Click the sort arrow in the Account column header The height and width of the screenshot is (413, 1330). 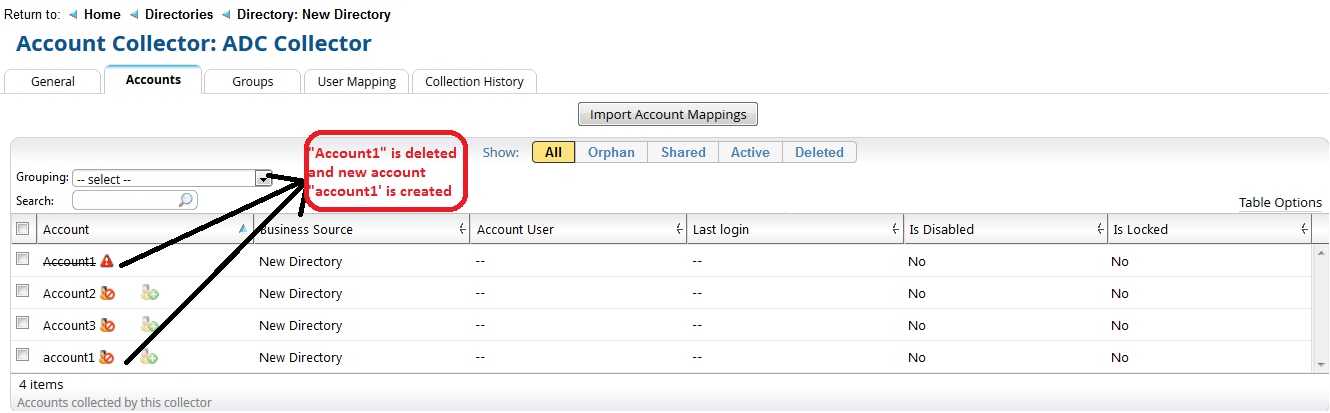point(243,230)
